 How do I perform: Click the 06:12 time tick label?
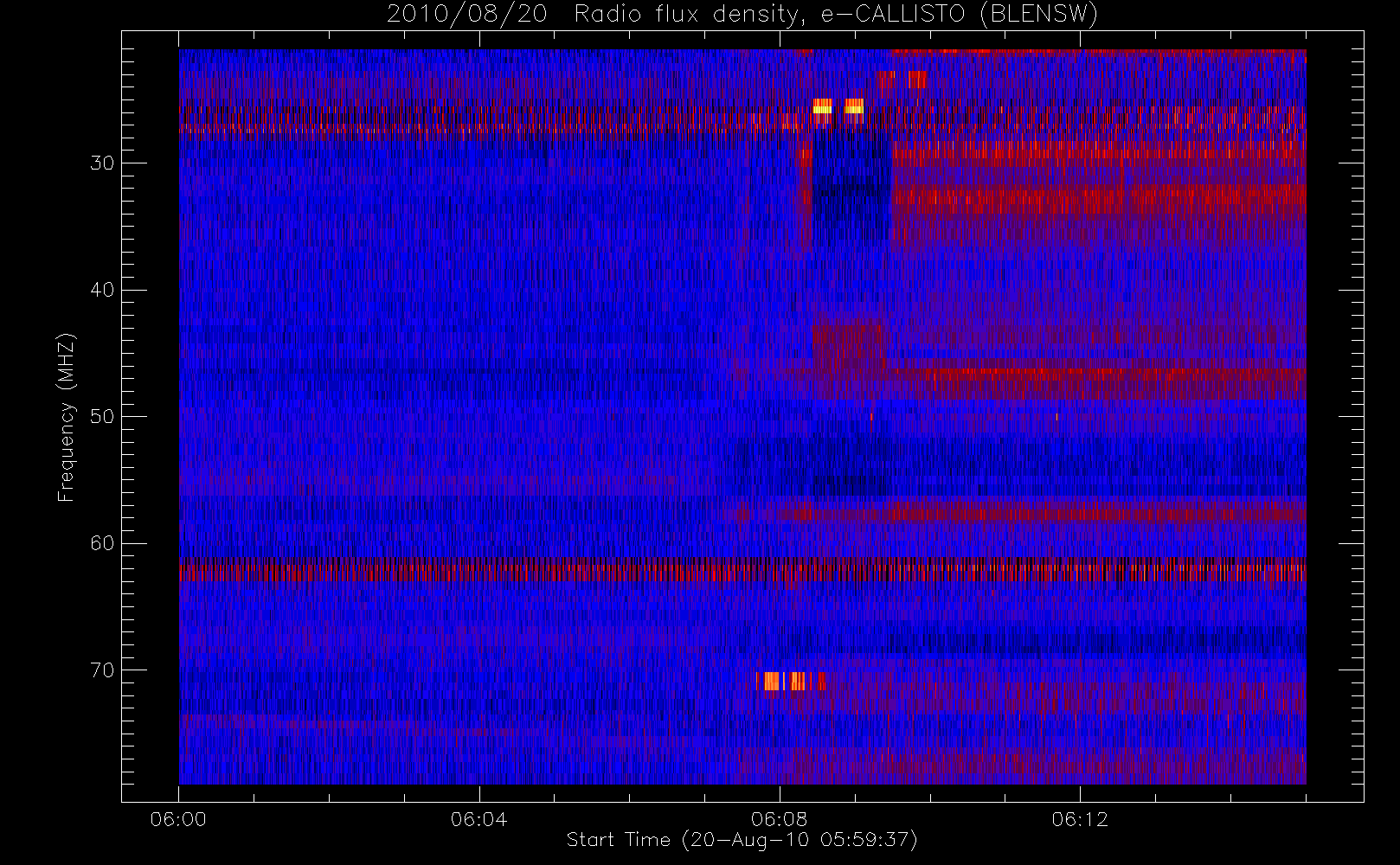1079,819
